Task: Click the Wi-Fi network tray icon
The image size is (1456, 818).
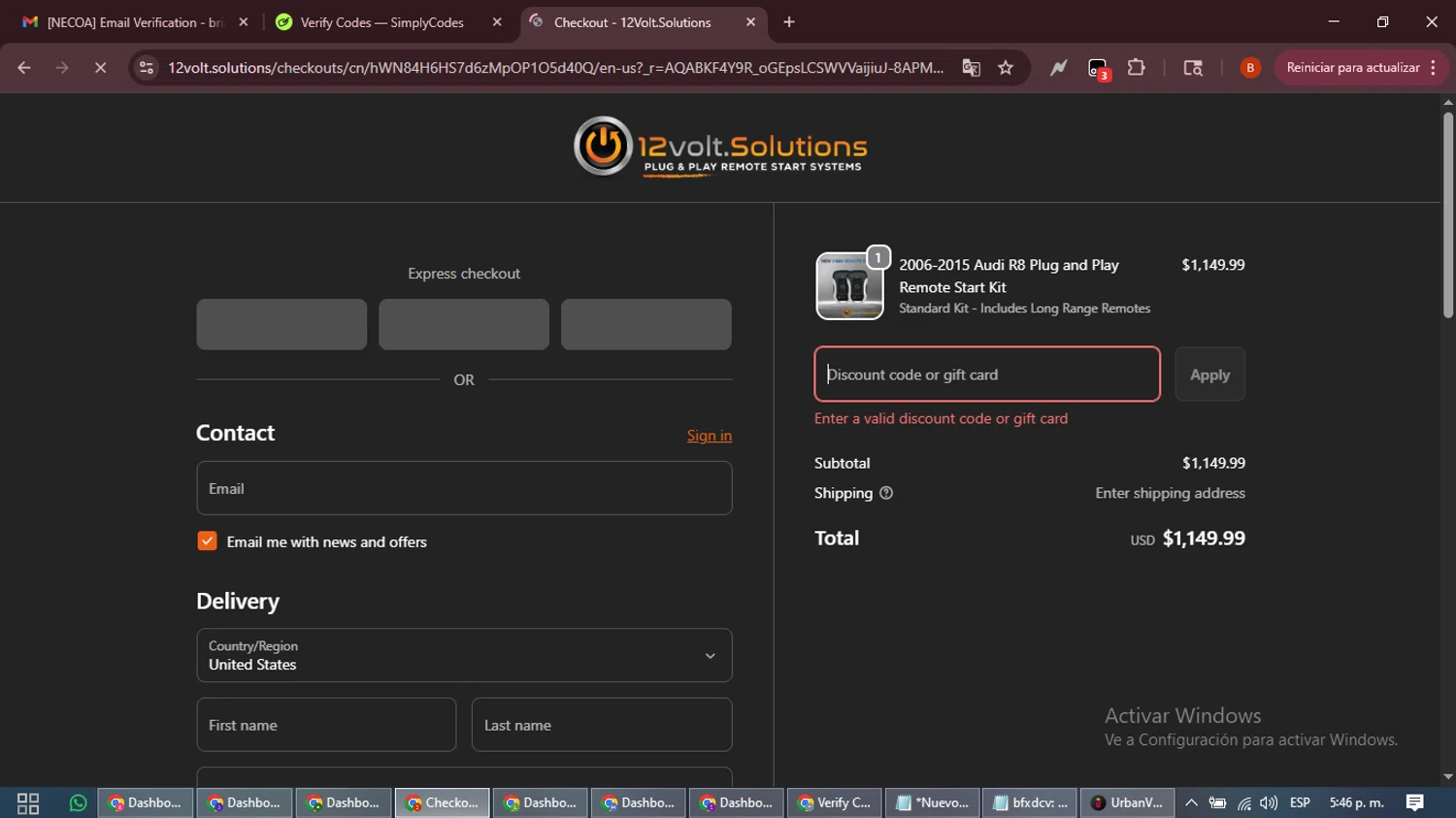Action: 1243,803
